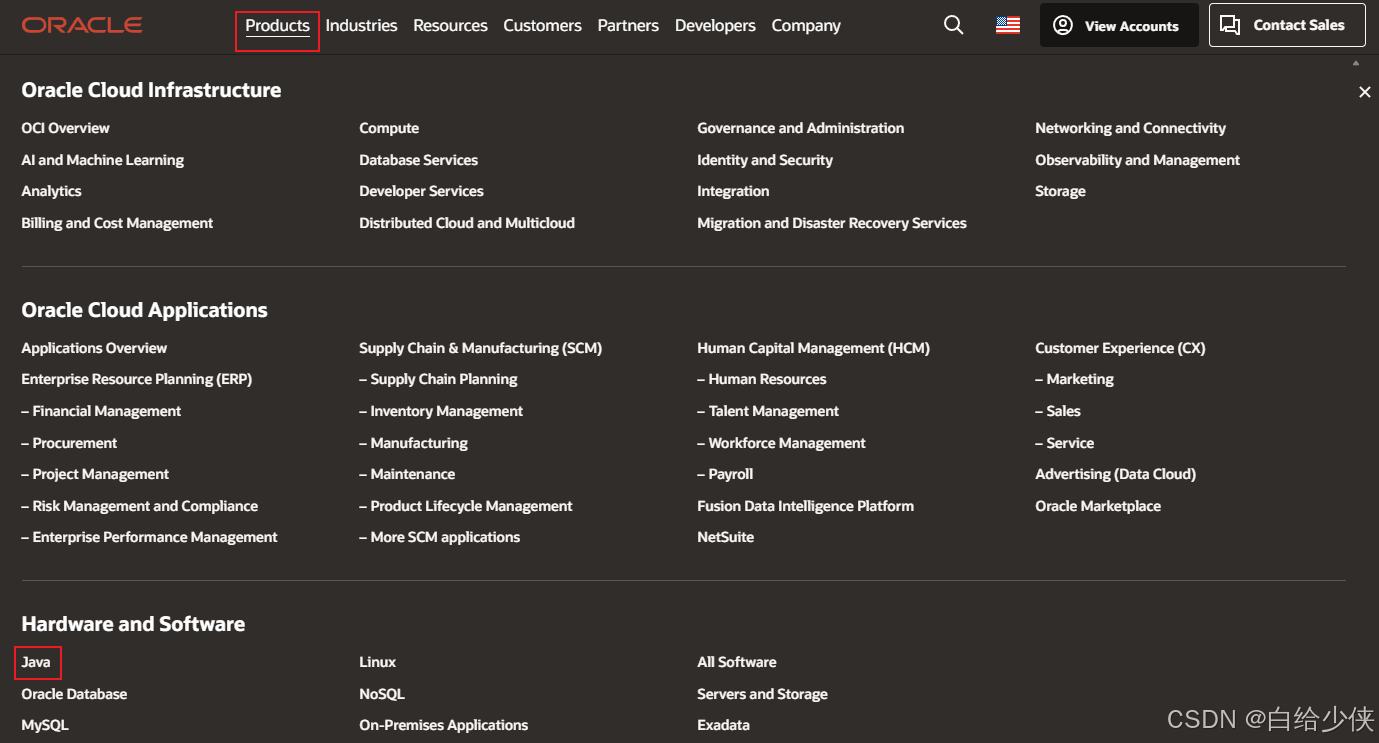
Task: Open the NetSuite link
Action: pos(725,537)
